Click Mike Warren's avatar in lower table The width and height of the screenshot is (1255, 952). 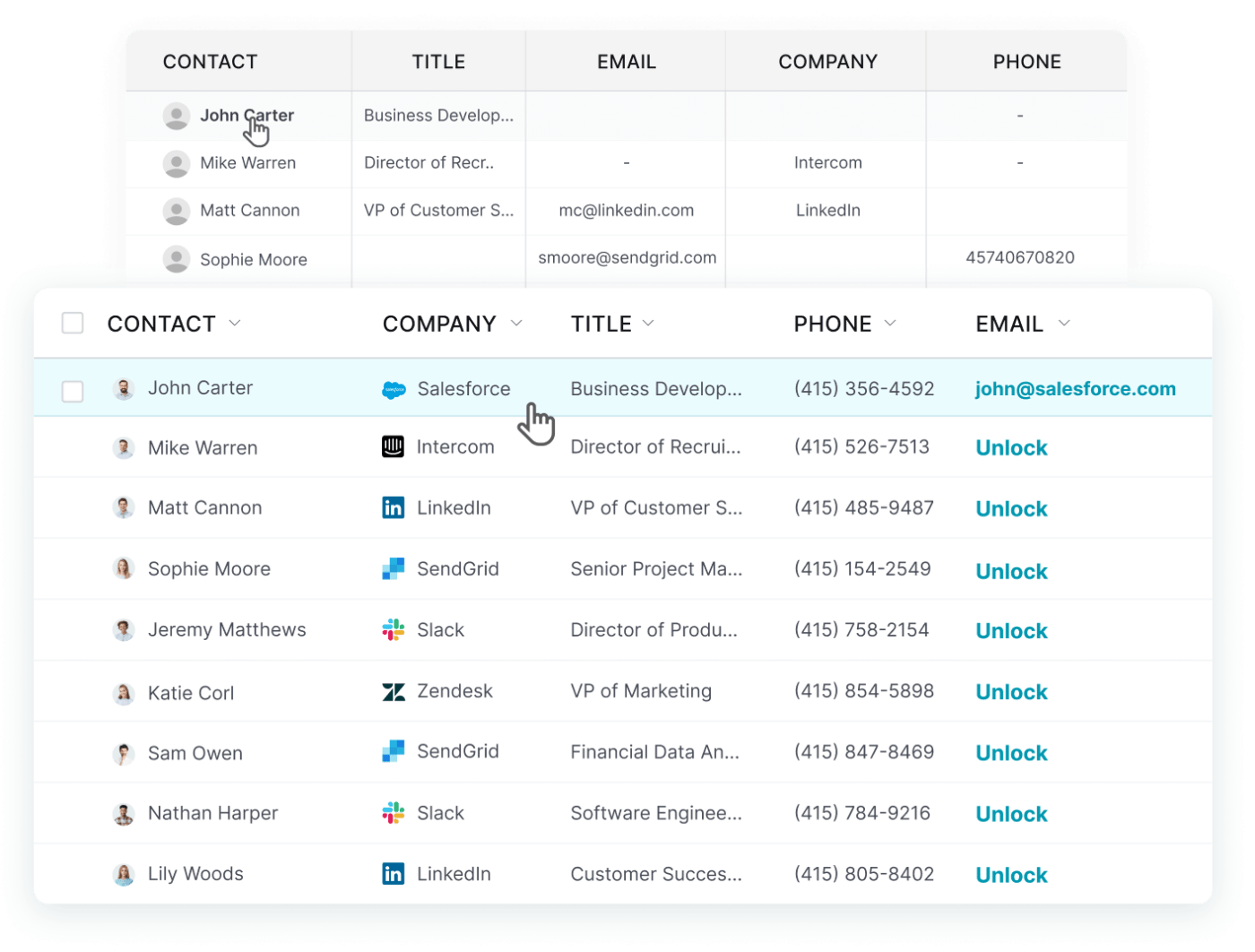tap(124, 448)
